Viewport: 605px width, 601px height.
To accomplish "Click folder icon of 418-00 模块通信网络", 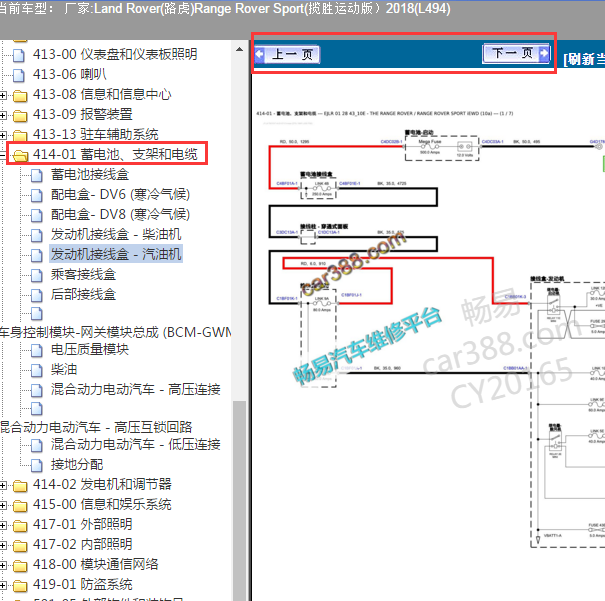I will [20, 566].
